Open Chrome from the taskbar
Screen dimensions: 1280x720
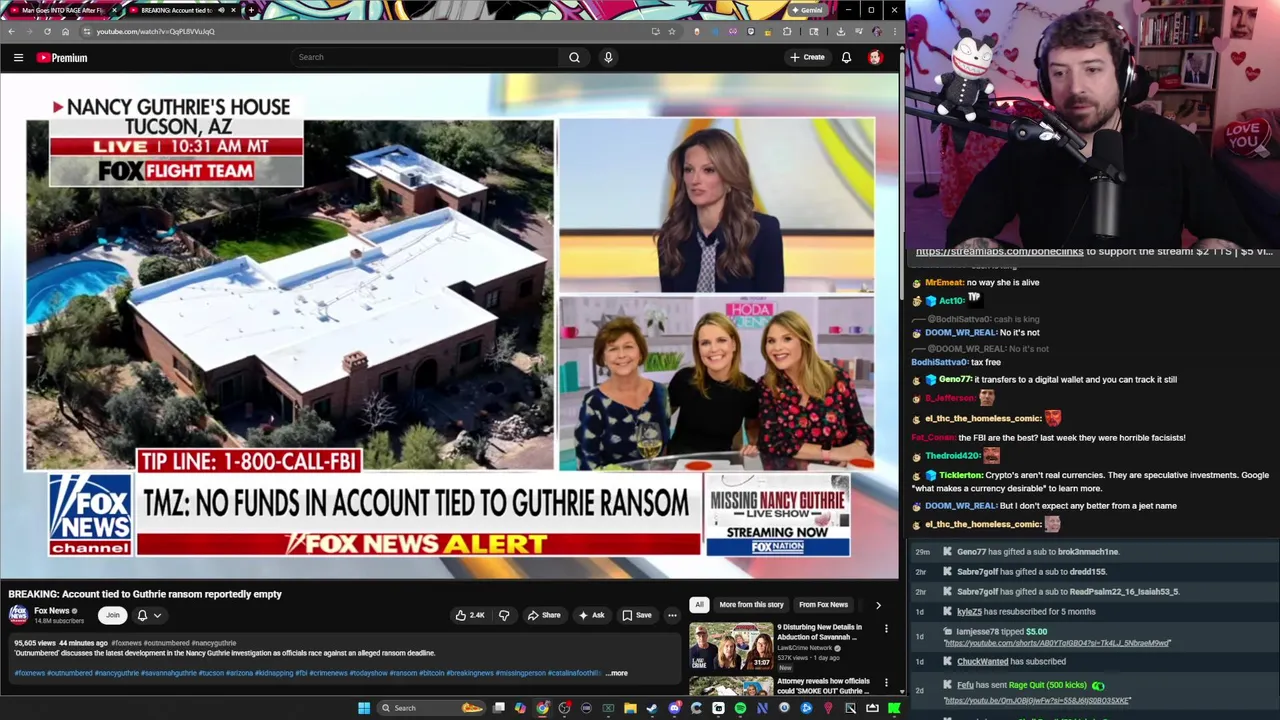click(543, 708)
